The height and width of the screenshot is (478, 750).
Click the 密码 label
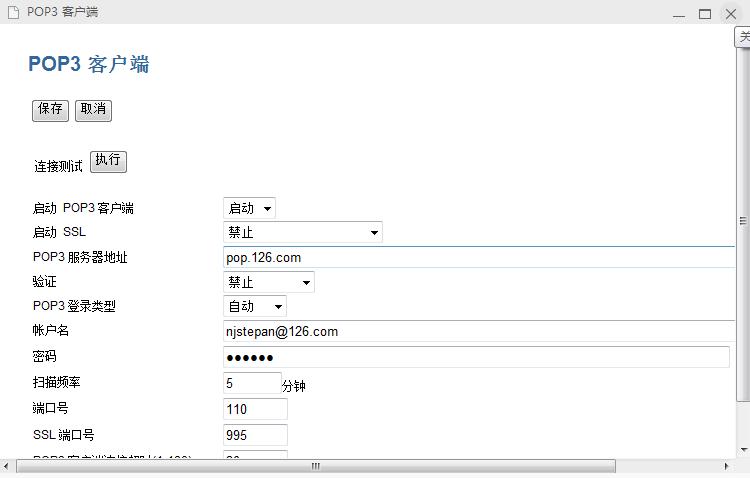click(x=44, y=356)
